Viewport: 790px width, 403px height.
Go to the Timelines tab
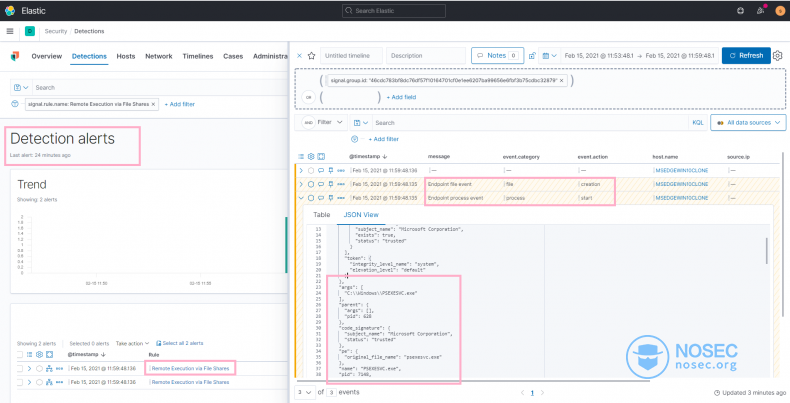tap(198, 56)
